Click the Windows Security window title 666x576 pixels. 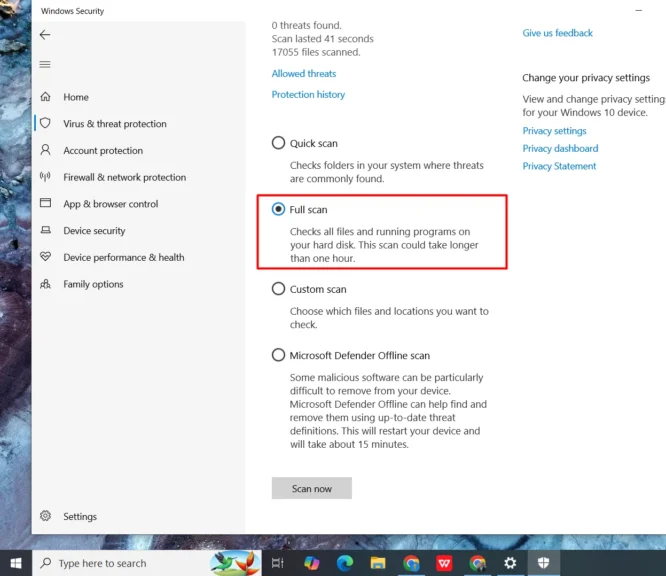point(72,11)
